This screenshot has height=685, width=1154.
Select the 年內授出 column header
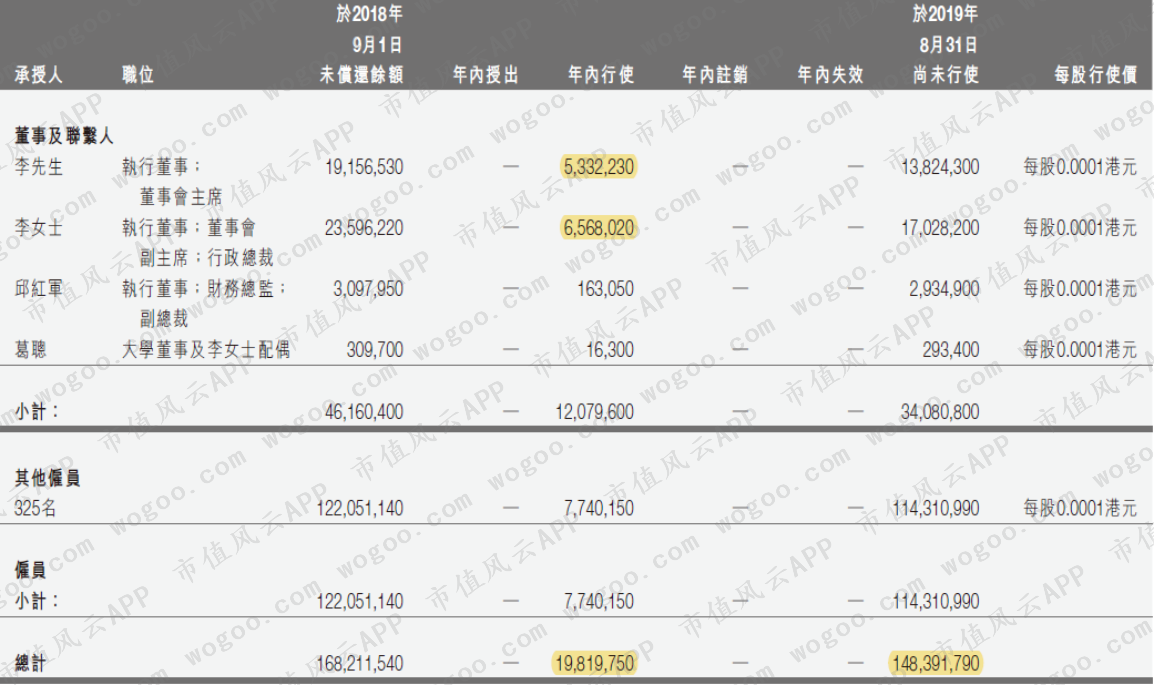click(x=486, y=74)
